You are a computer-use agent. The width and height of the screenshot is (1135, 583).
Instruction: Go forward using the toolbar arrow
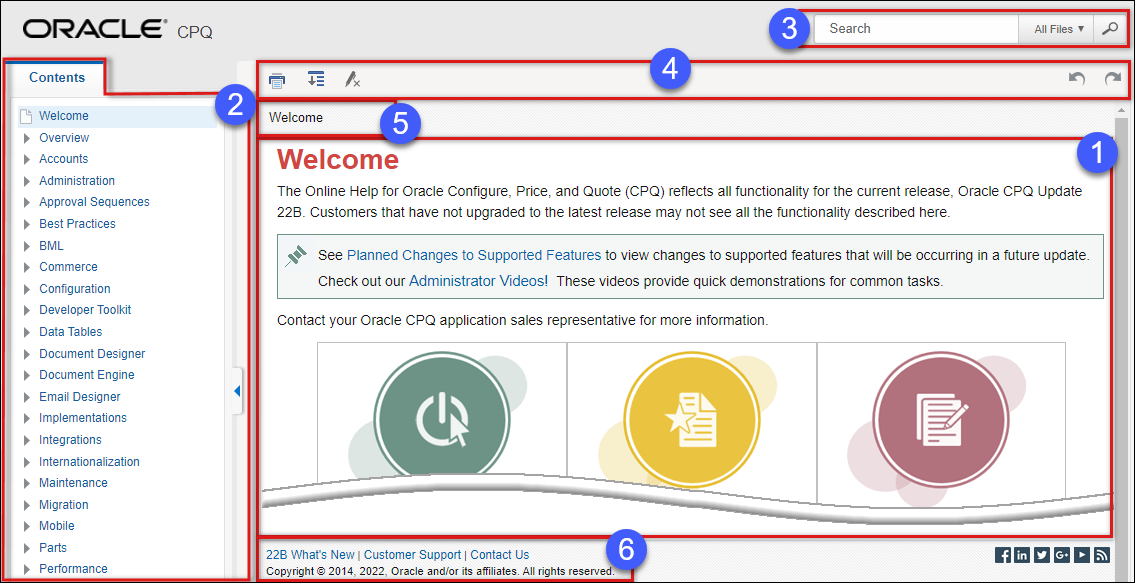[1113, 79]
